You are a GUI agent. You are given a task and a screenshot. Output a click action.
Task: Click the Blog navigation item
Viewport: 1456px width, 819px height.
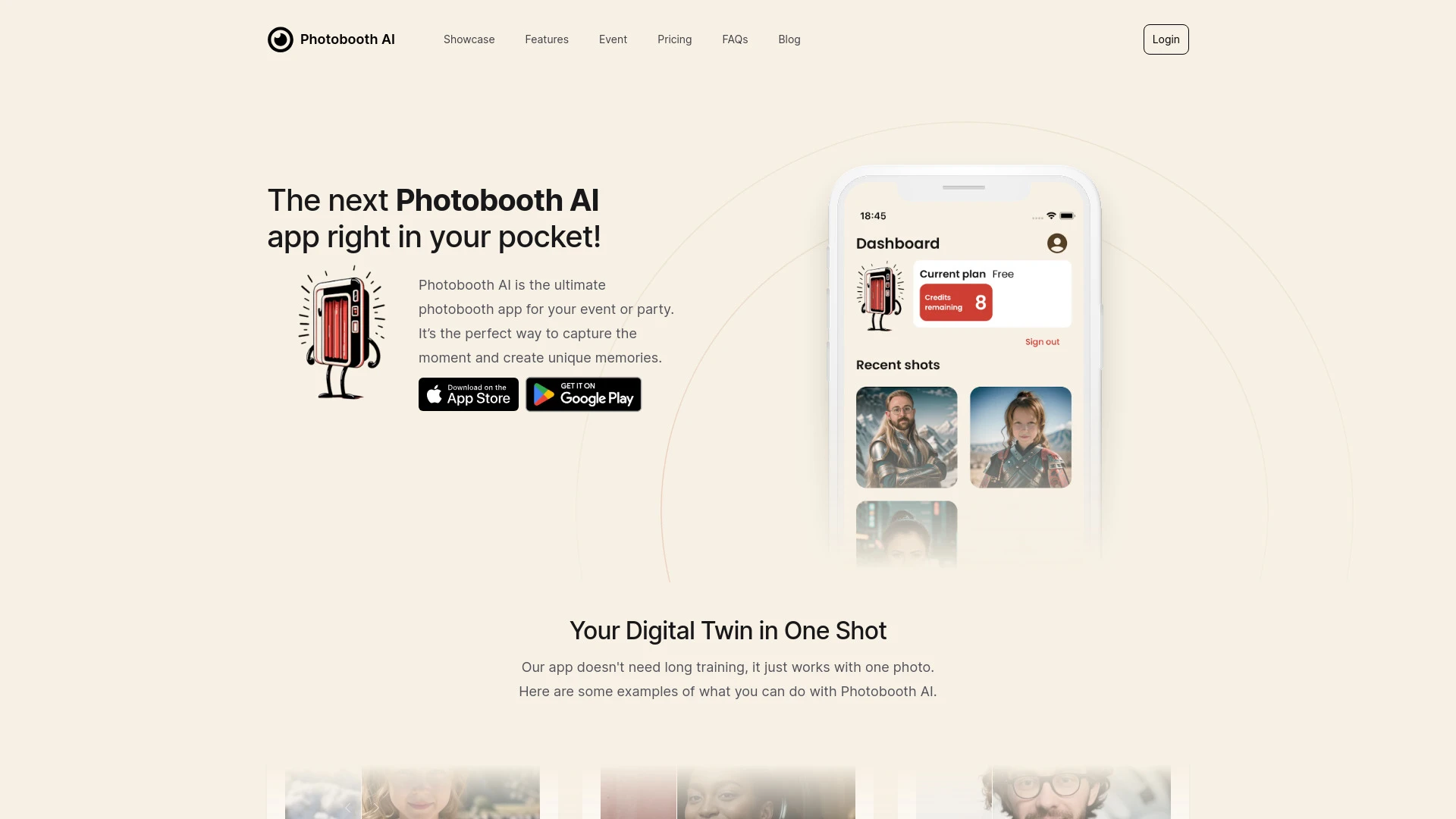tap(789, 39)
